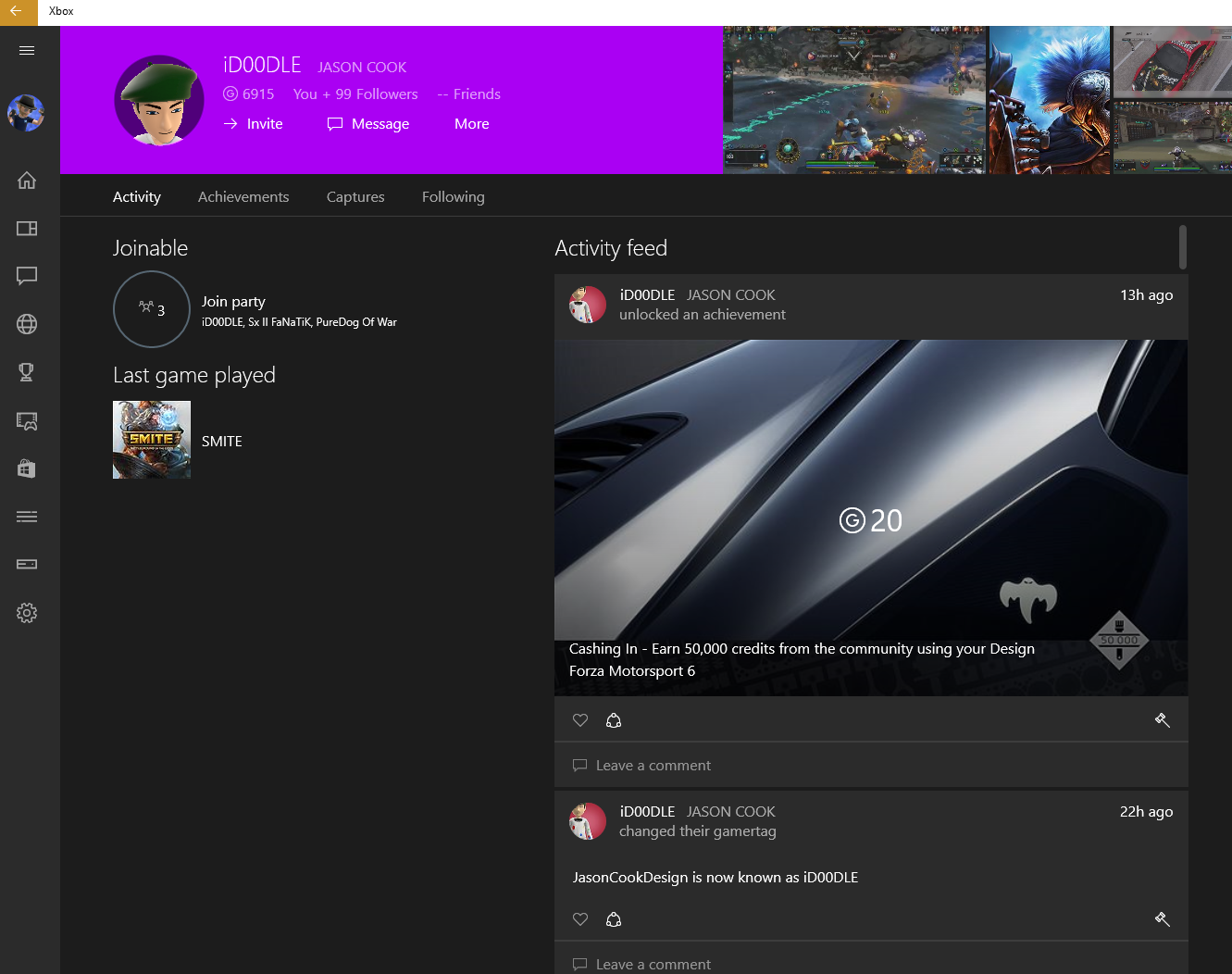The height and width of the screenshot is (974, 1232).
Task: Click iD00DLE's name on the gamertag post
Action: pyautogui.click(x=647, y=812)
